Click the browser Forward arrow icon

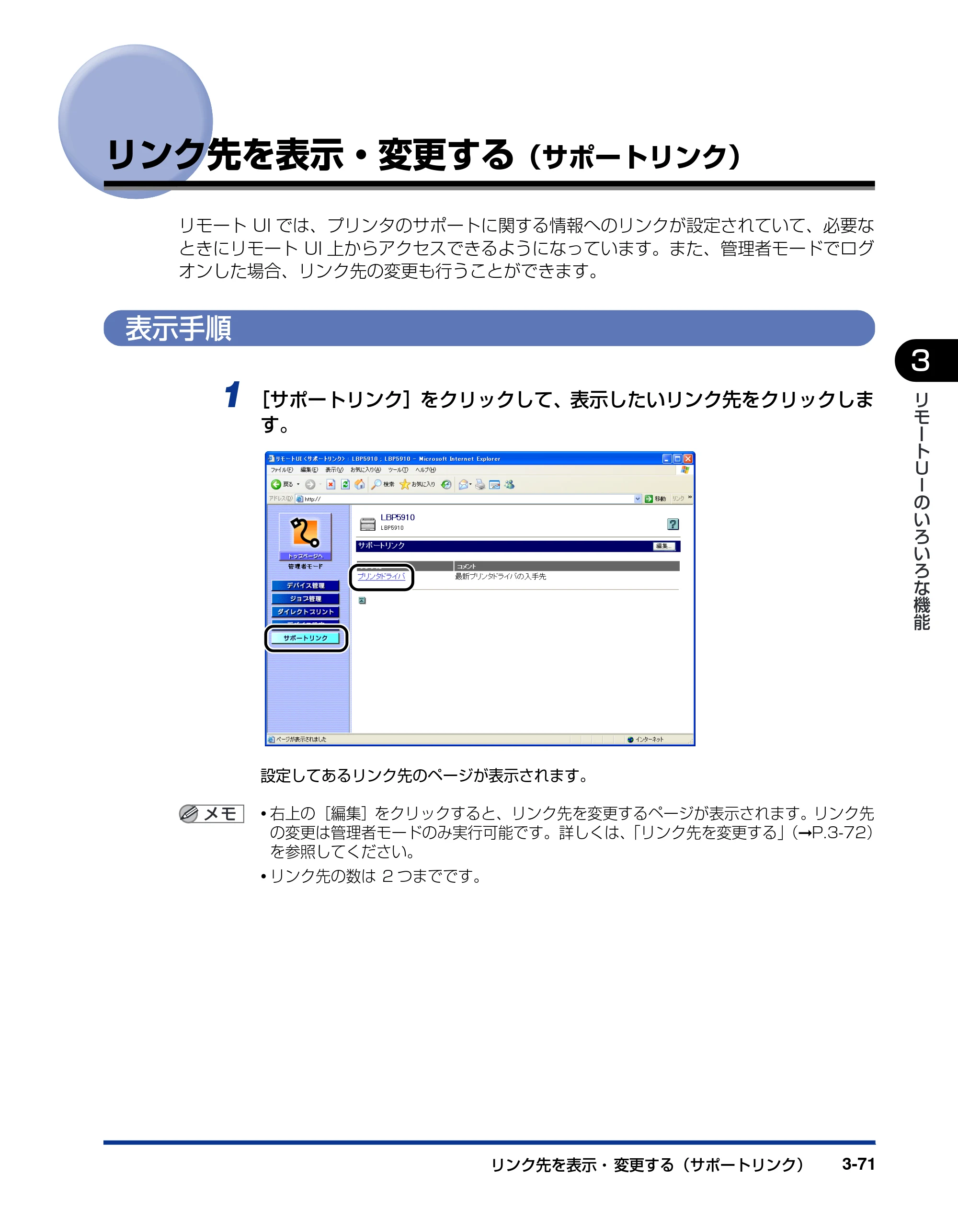pyautogui.click(x=310, y=485)
